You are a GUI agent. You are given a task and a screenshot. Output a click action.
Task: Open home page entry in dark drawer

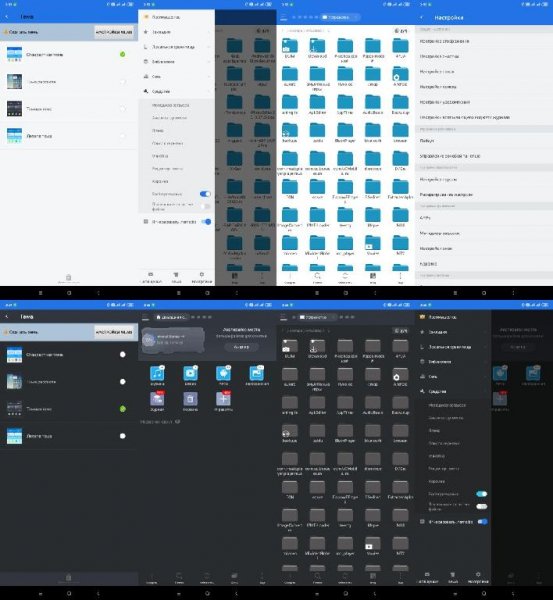(453, 317)
